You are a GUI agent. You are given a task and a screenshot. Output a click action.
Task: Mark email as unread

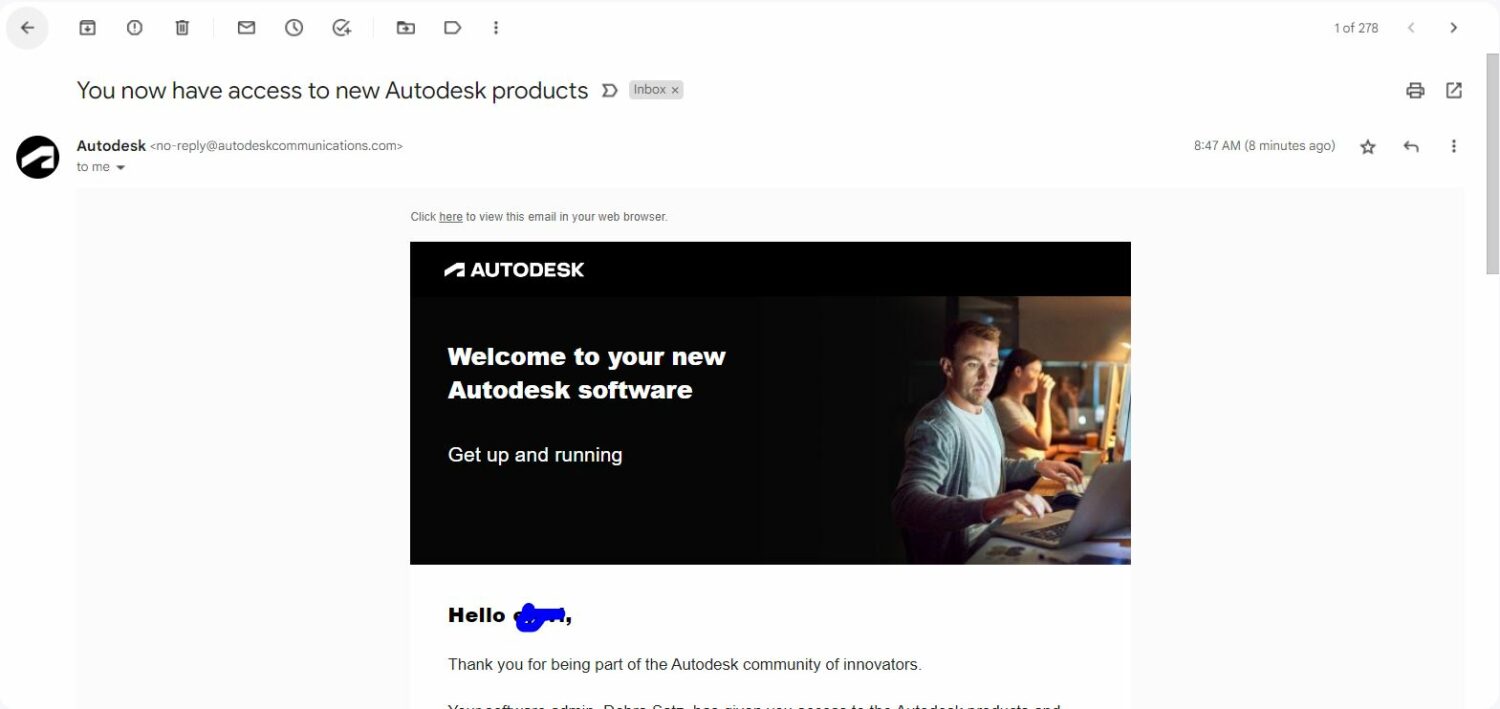click(246, 28)
